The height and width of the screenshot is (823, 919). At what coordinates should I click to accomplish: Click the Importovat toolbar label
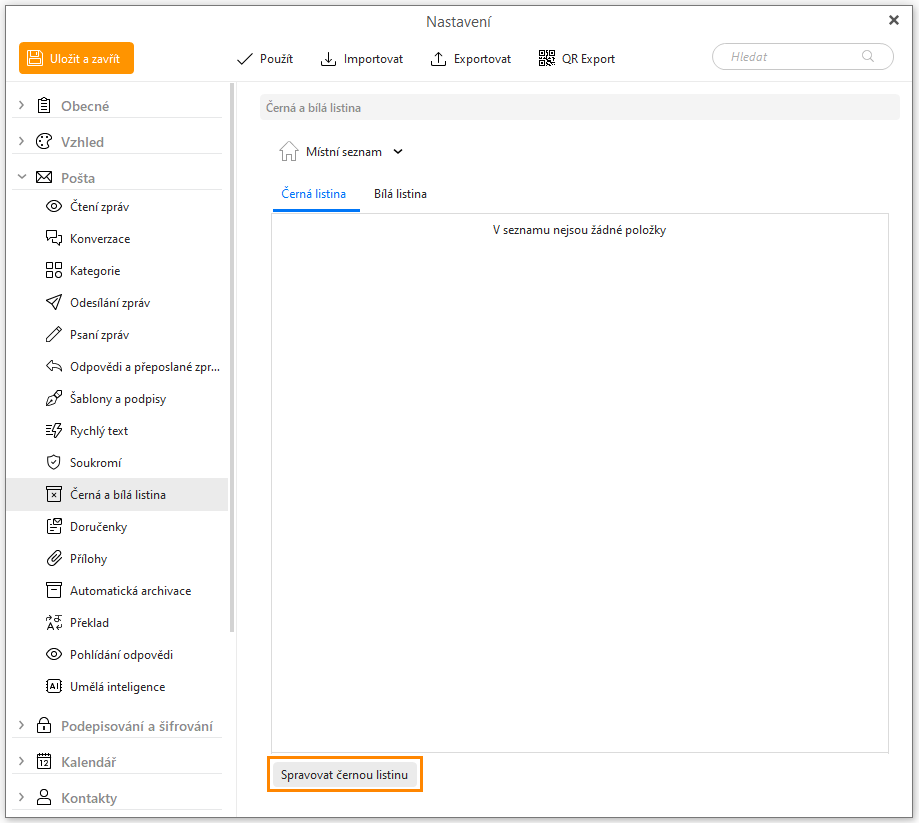click(x=373, y=59)
